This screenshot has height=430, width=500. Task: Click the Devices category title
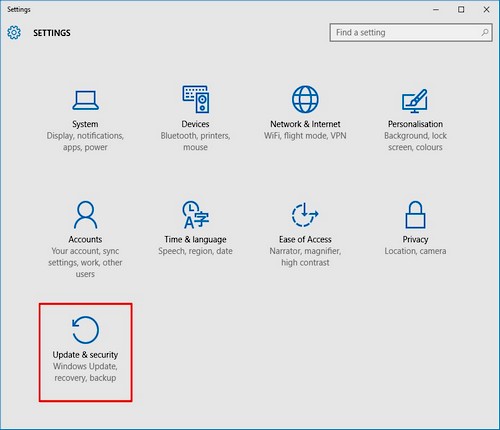195,124
